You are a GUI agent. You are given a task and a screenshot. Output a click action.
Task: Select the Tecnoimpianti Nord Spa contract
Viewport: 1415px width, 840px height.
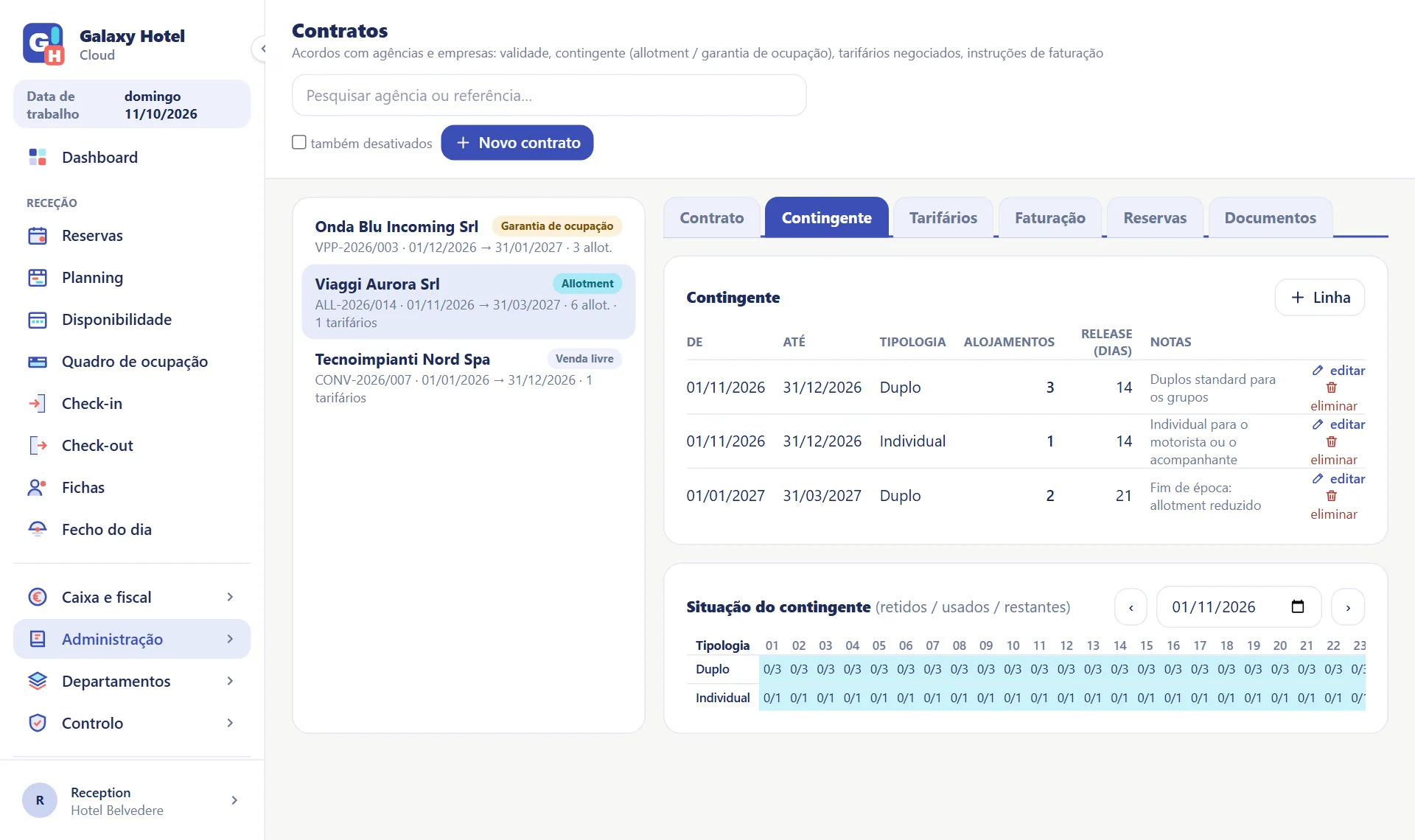(469, 377)
